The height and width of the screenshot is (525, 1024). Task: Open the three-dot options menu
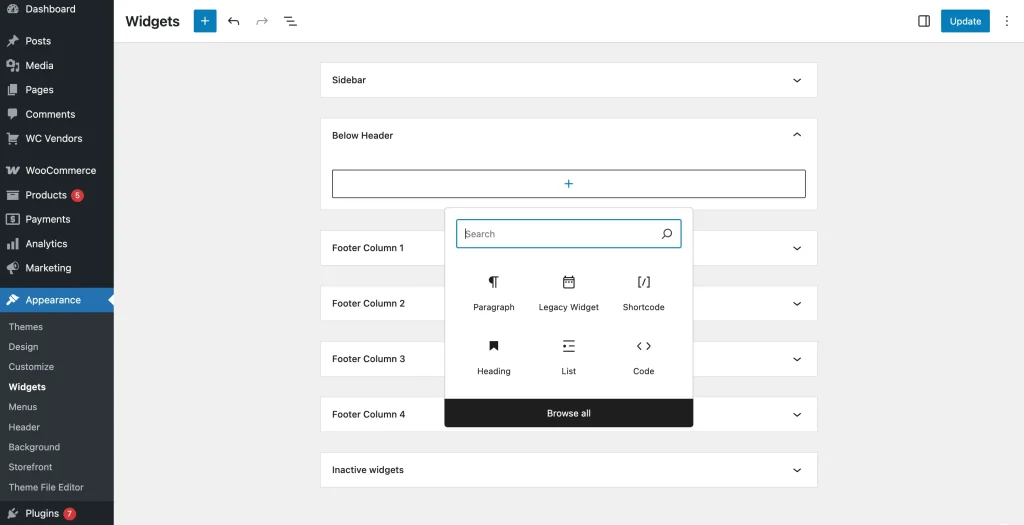tap(1007, 21)
